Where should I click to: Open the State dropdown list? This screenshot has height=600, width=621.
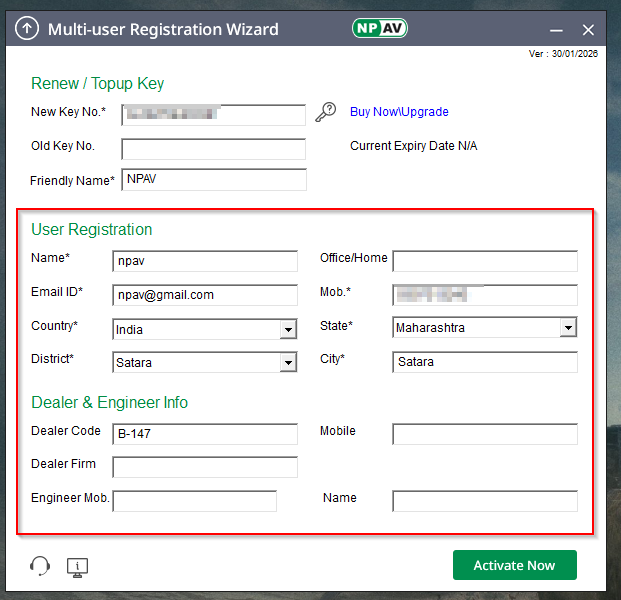tap(568, 327)
